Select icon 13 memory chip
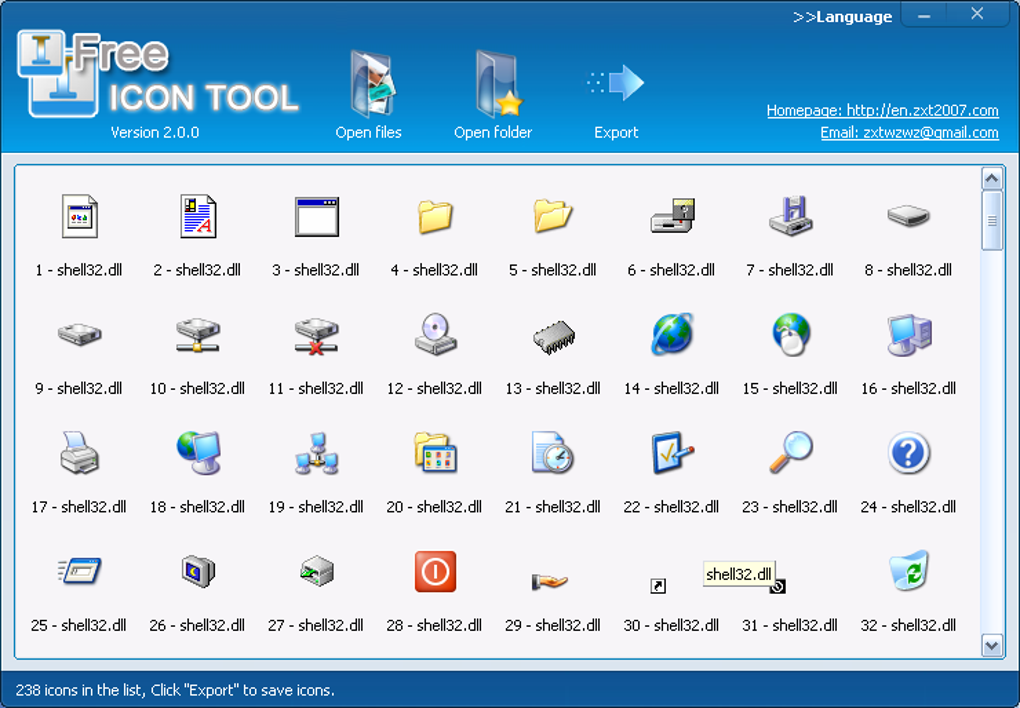 pyautogui.click(x=553, y=337)
